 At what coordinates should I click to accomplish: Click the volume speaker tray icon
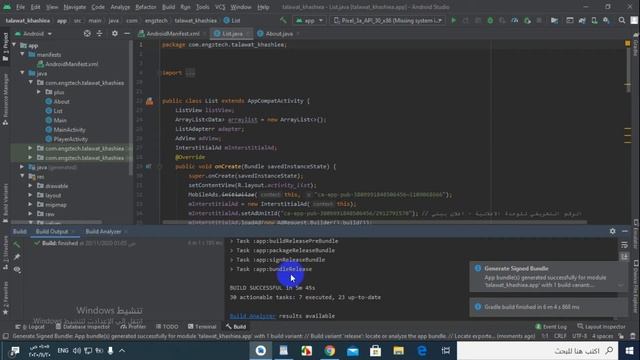point(77,351)
